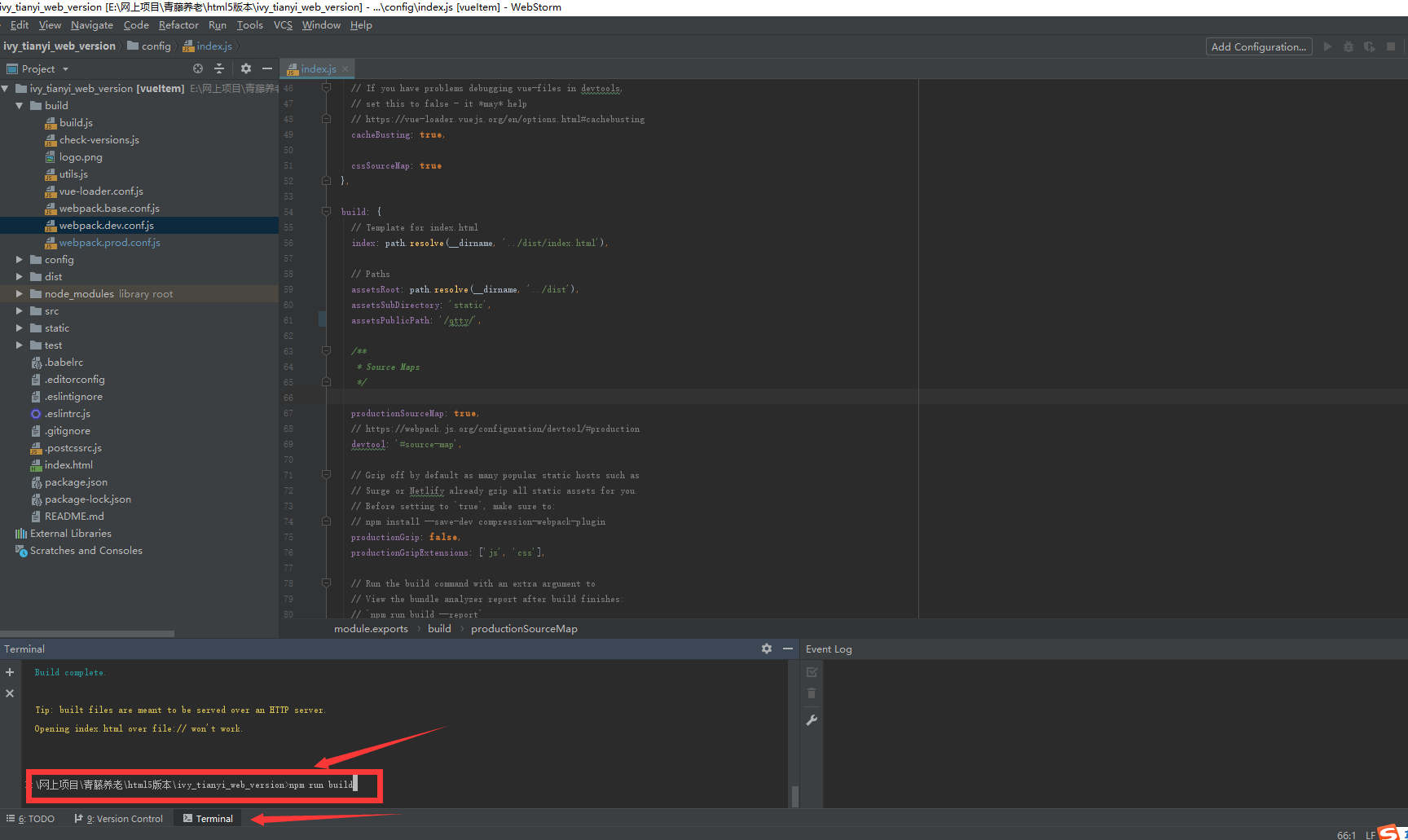Click the Terminal tool window tab
The height and width of the screenshot is (840, 1408).
(208, 819)
